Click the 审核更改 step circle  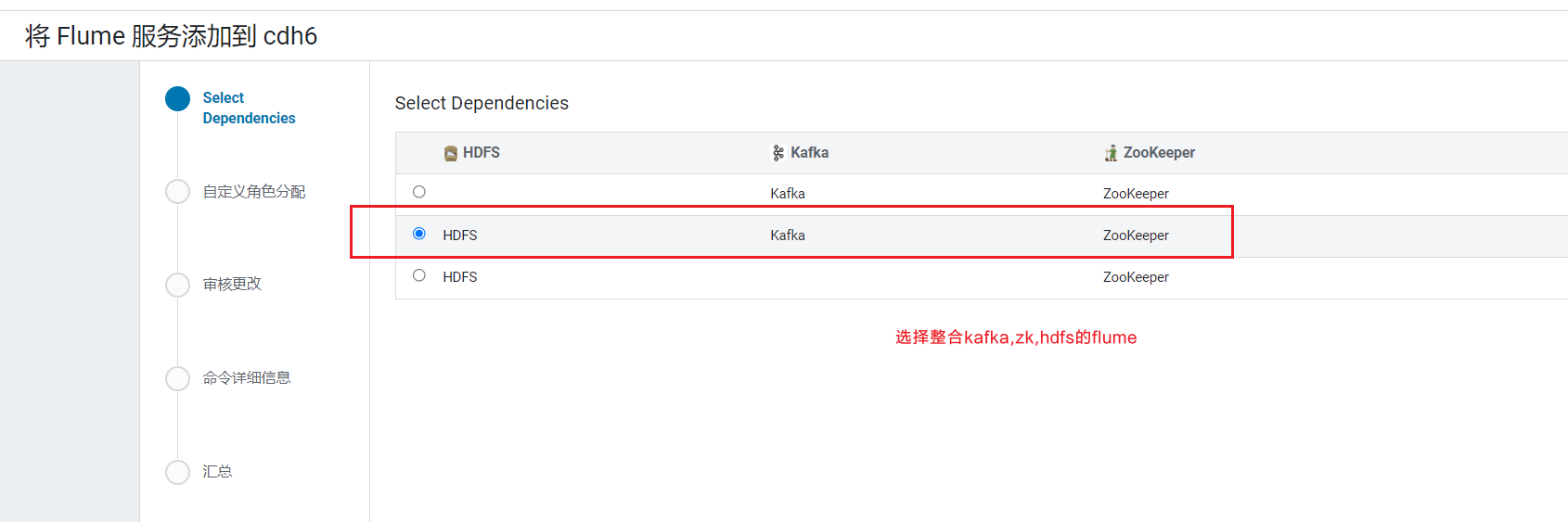click(177, 285)
